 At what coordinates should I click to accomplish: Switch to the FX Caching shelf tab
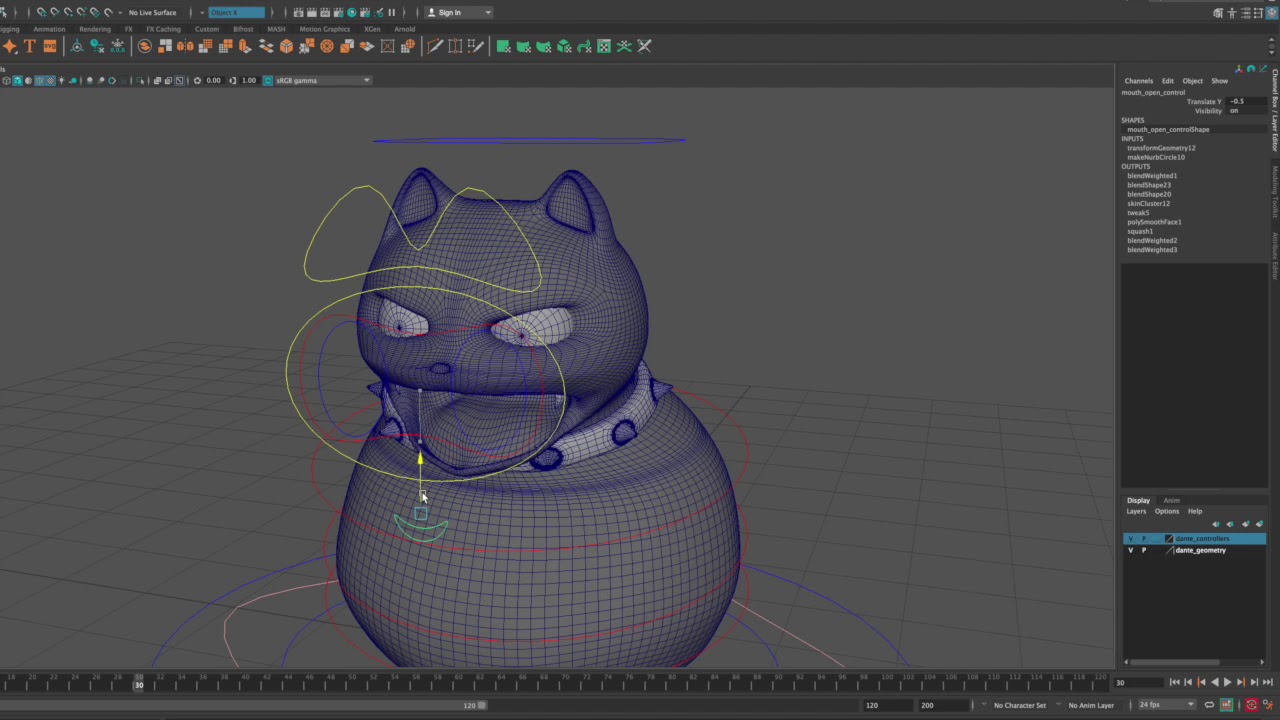coord(163,29)
